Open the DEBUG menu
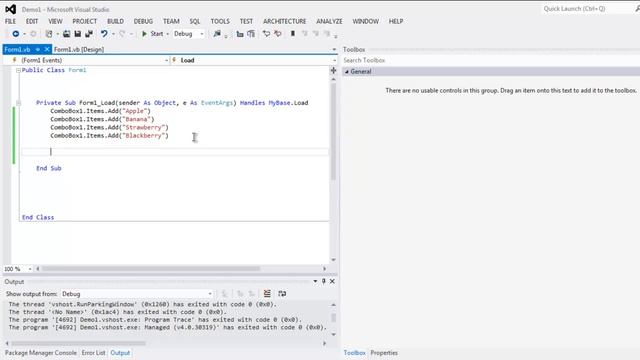Viewport: 640px width, 360px height. 143,21
